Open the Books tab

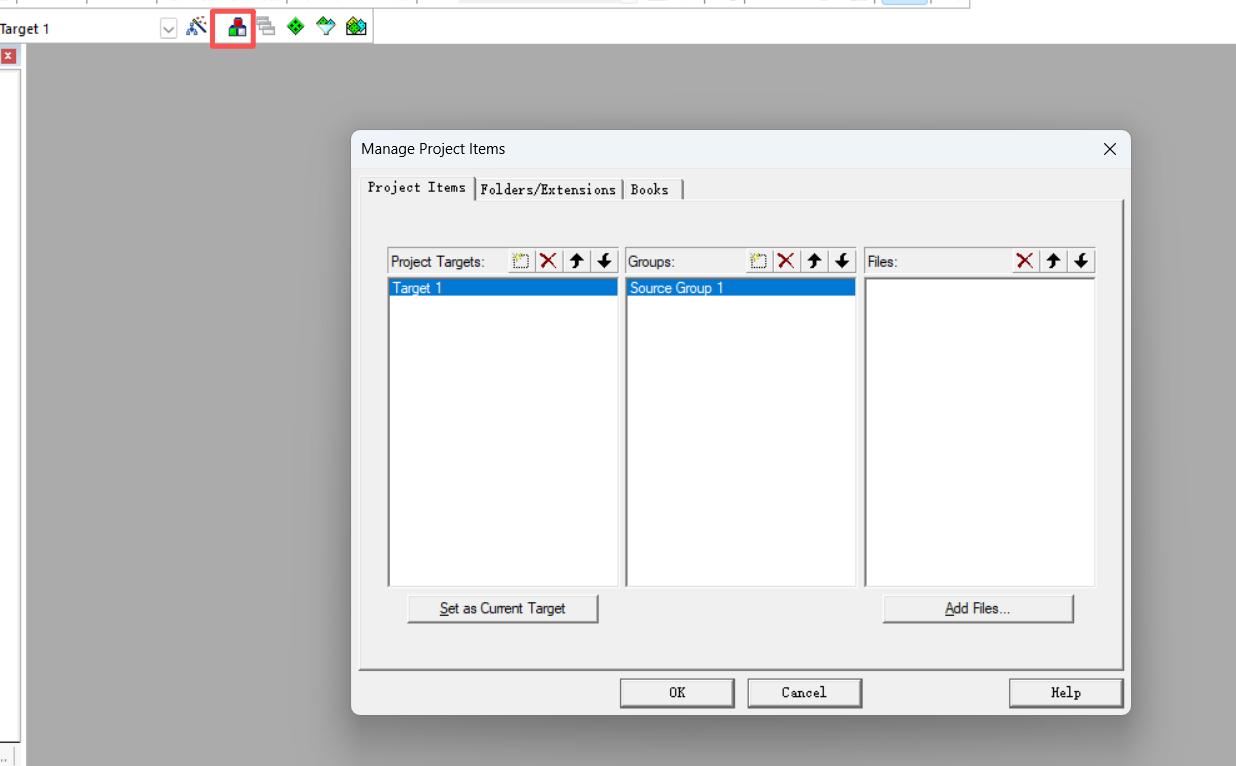[x=650, y=190]
